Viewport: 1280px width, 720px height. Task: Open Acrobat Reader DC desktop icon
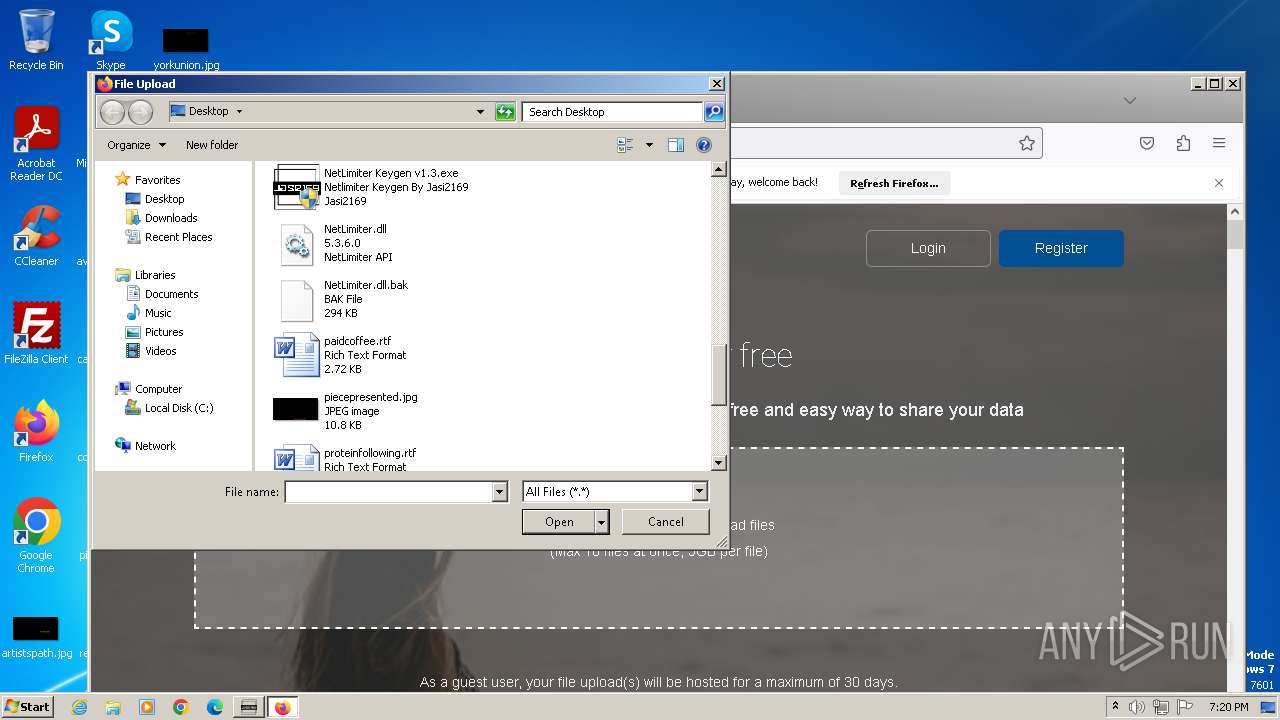coord(36,144)
